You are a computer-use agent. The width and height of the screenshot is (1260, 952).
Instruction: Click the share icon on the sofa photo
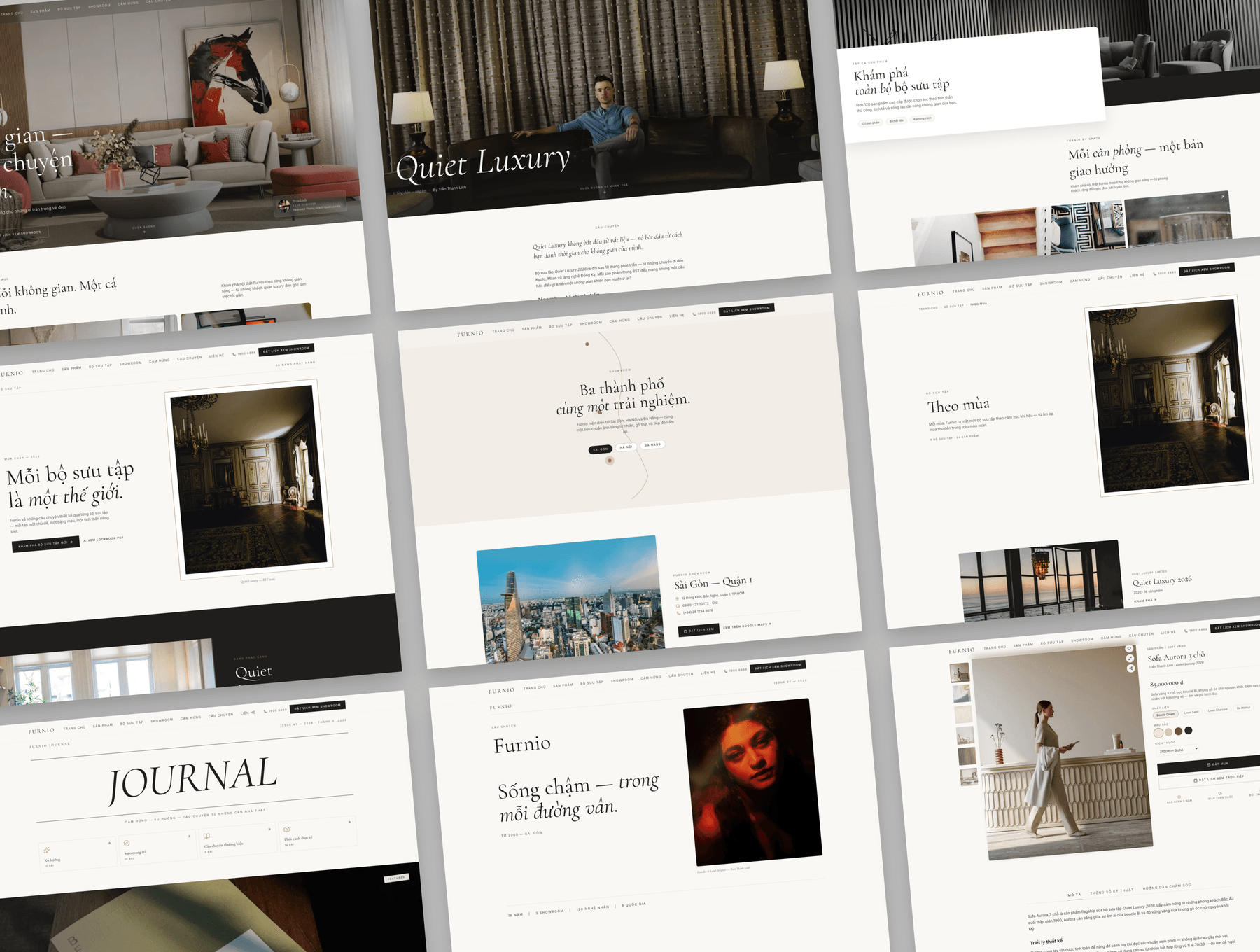coord(1130,668)
